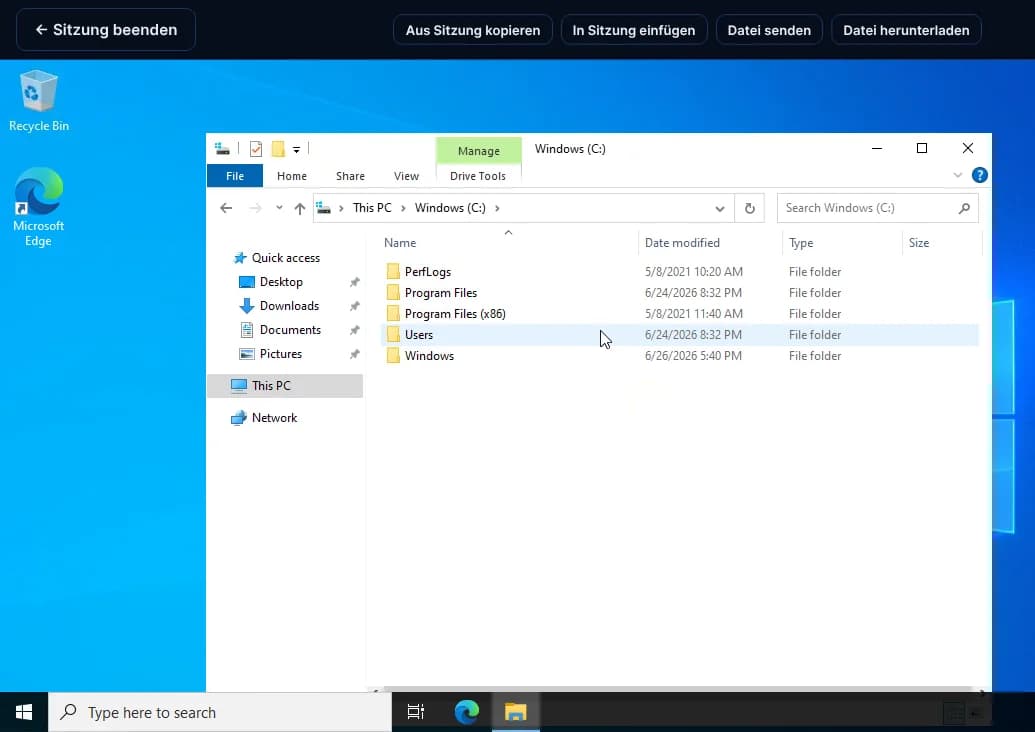Click In Sitzung einfügen button
The width and height of the screenshot is (1035, 732).
(634, 30)
